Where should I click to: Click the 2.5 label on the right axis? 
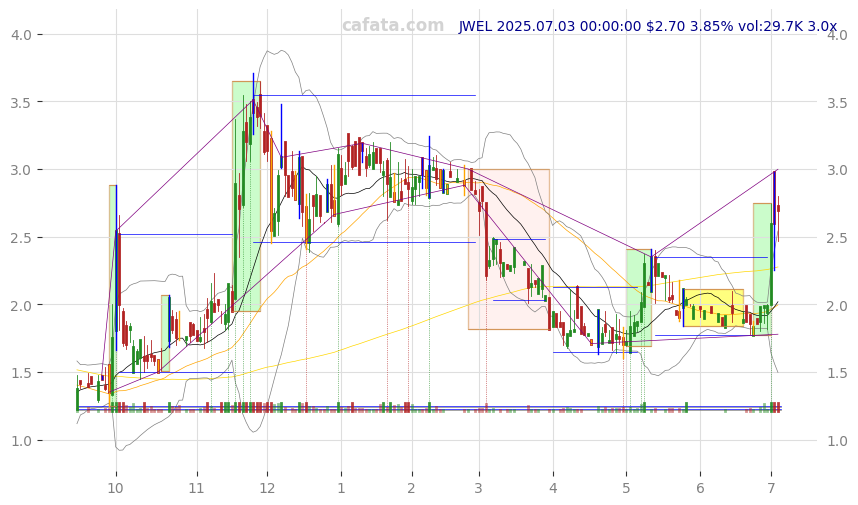point(837,237)
